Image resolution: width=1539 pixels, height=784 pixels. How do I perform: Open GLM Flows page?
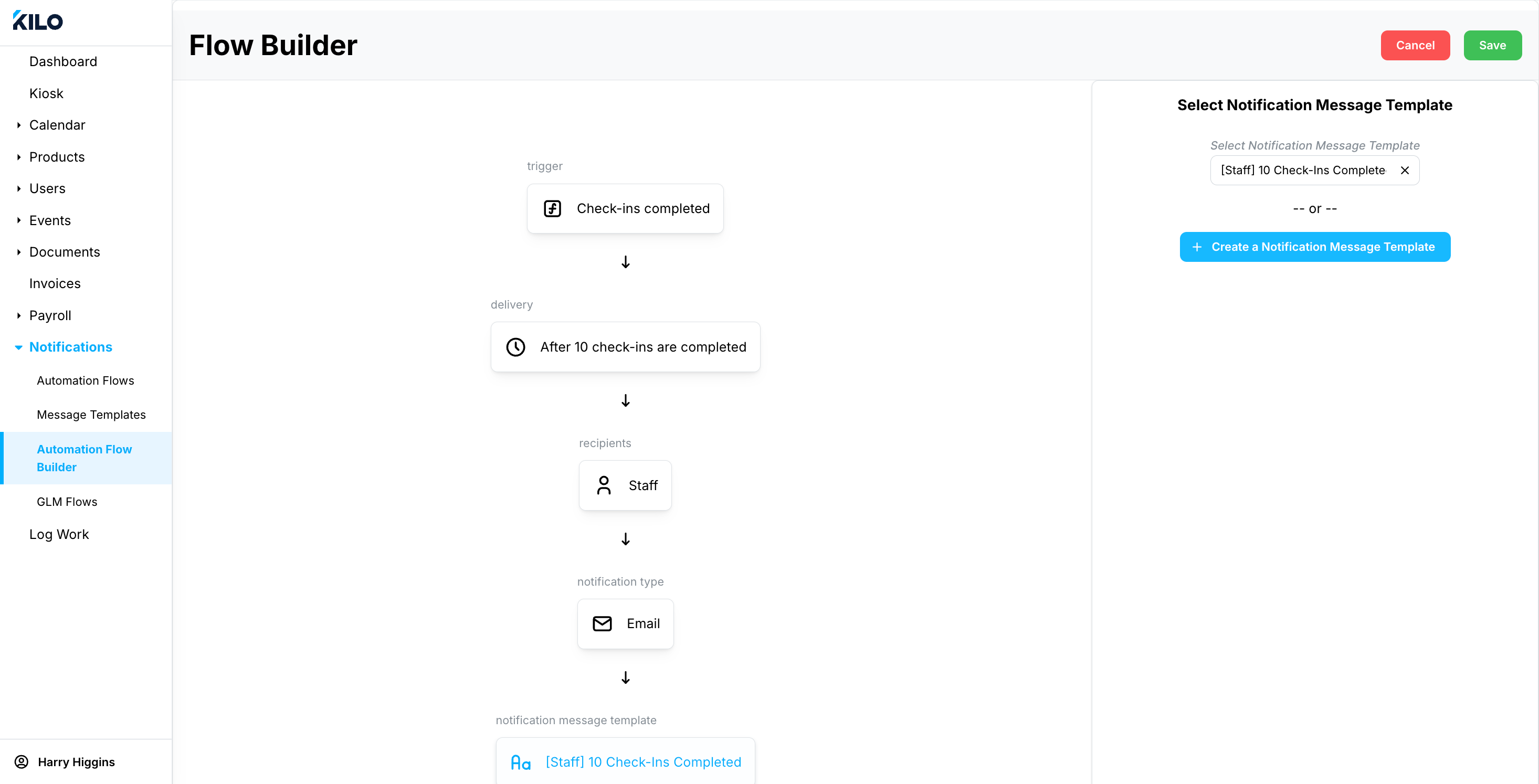pos(67,502)
